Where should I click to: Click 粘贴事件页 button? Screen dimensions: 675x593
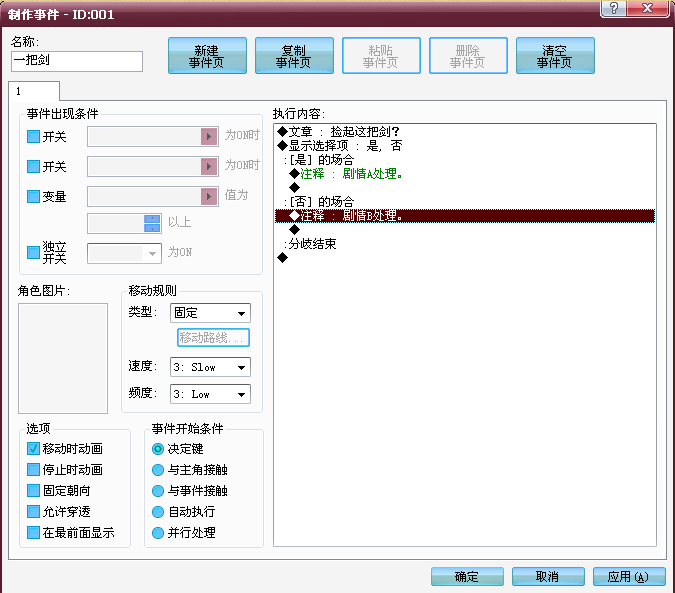click(x=381, y=56)
